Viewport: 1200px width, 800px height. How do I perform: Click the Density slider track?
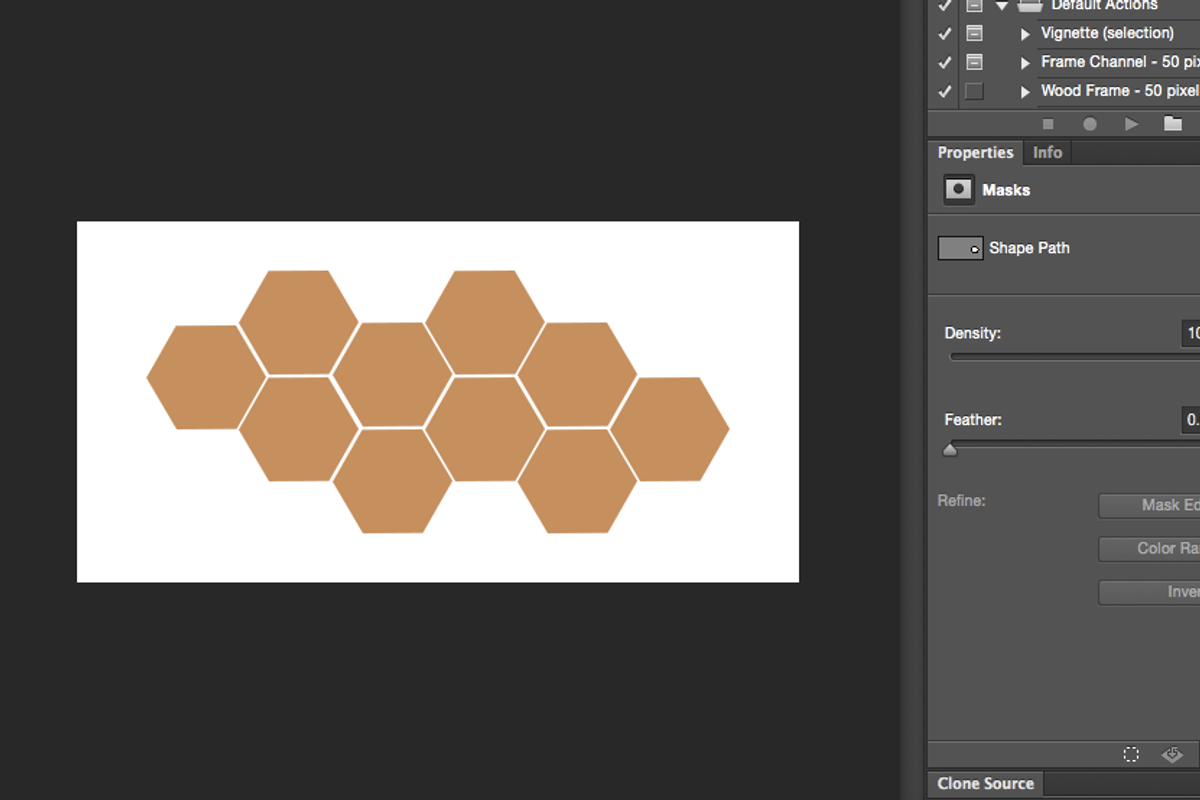pyautogui.click(x=1075, y=357)
